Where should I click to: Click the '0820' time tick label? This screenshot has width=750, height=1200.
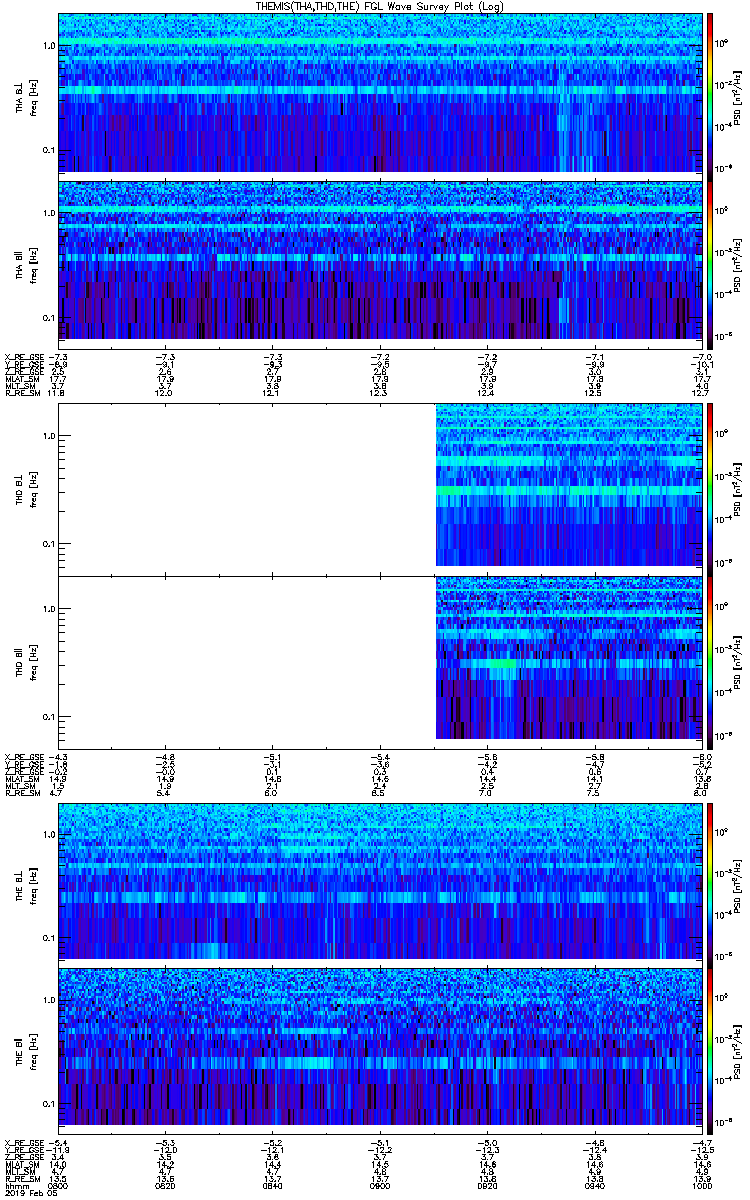(x=166, y=1186)
